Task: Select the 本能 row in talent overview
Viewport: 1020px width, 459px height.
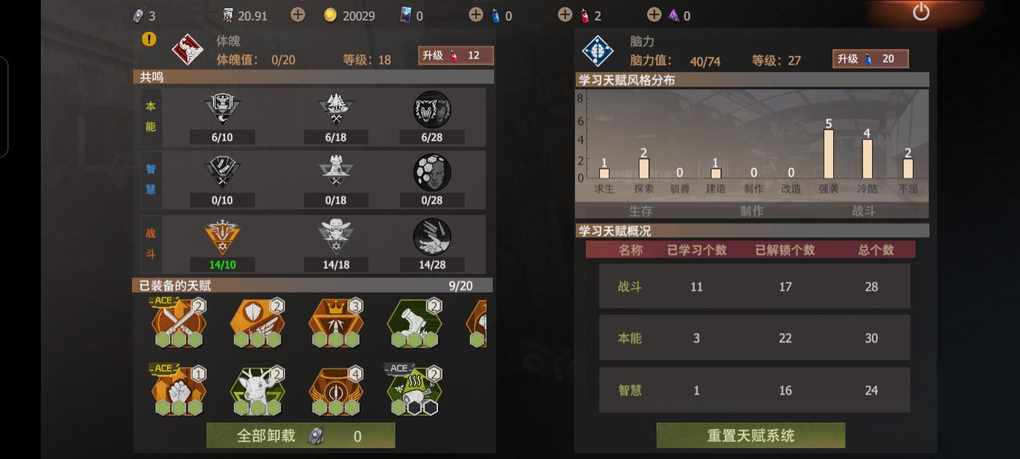Action: (x=755, y=338)
